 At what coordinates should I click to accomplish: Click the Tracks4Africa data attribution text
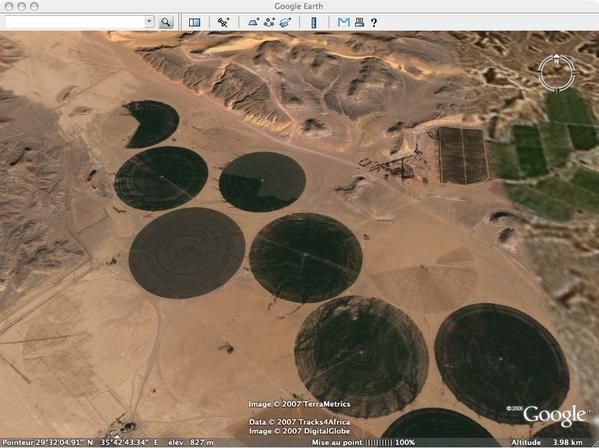[300, 422]
